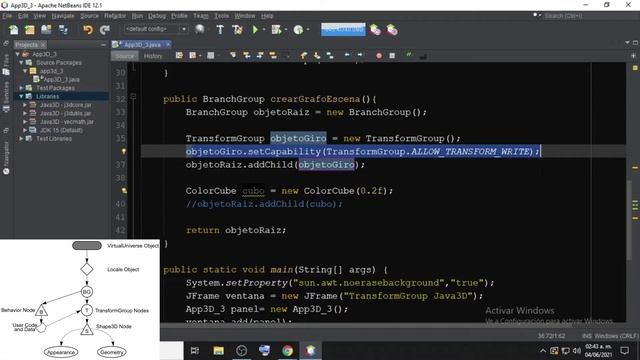Open Google Chrome from the taskbar
The image size is (640, 360).
click(x=287, y=351)
